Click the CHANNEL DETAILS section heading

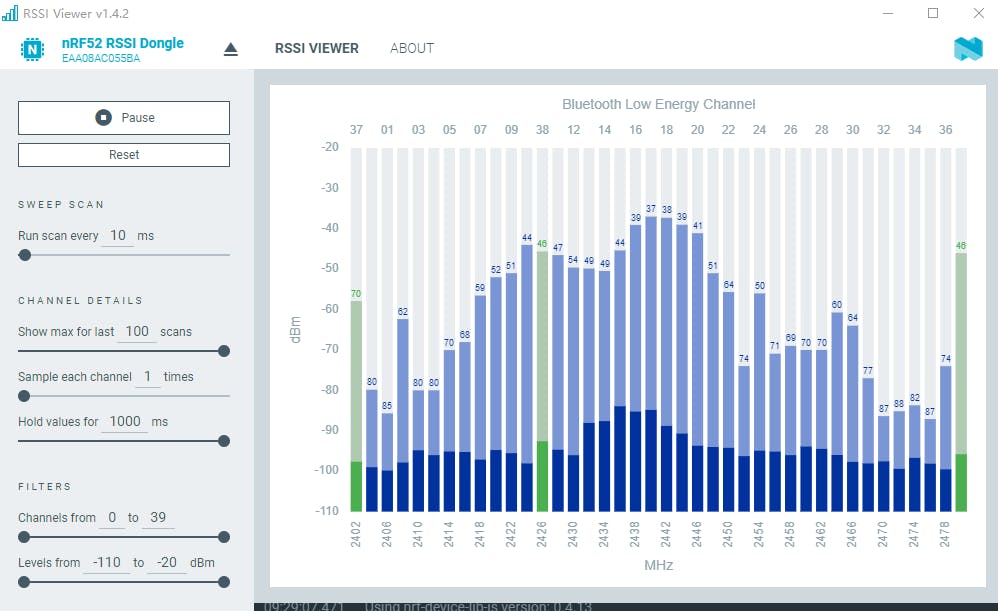pyautogui.click(x=80, y=300)
